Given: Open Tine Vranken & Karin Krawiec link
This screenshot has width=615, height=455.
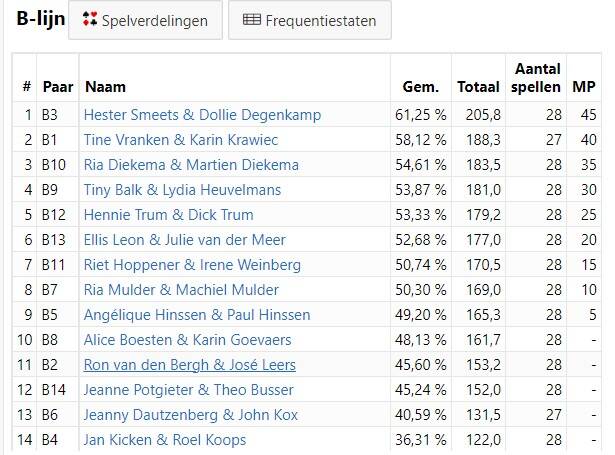Looking at the screenshot, I should click(x=181, y=140).
